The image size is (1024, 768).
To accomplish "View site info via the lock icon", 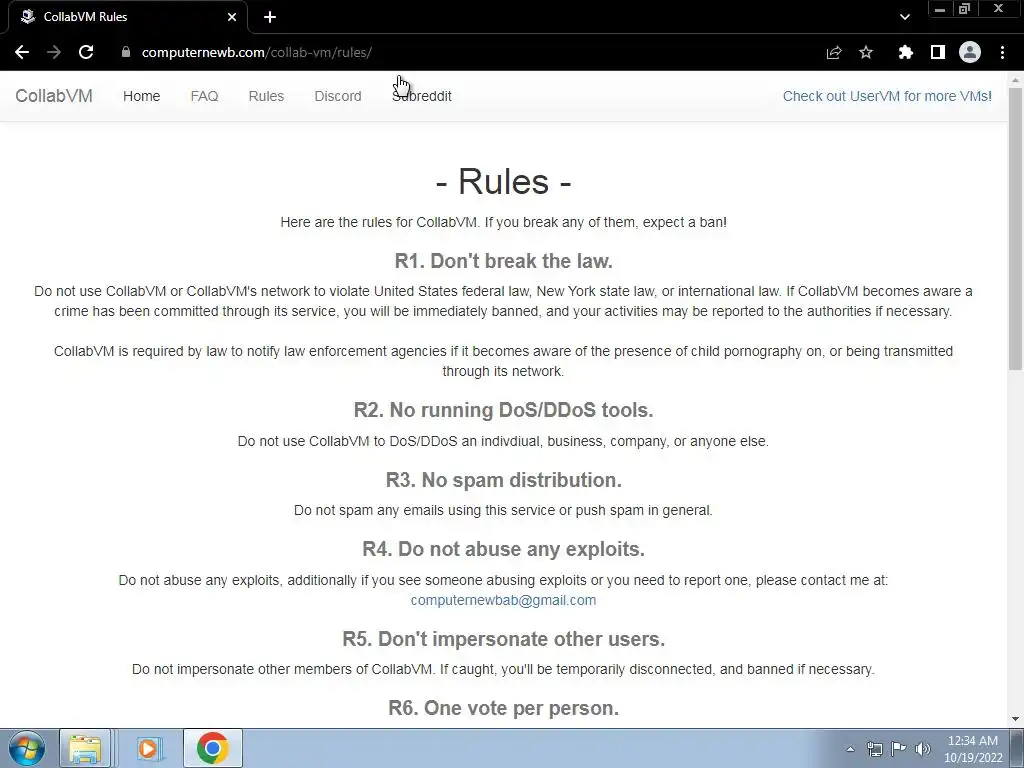I will click(x=125, y=52).
